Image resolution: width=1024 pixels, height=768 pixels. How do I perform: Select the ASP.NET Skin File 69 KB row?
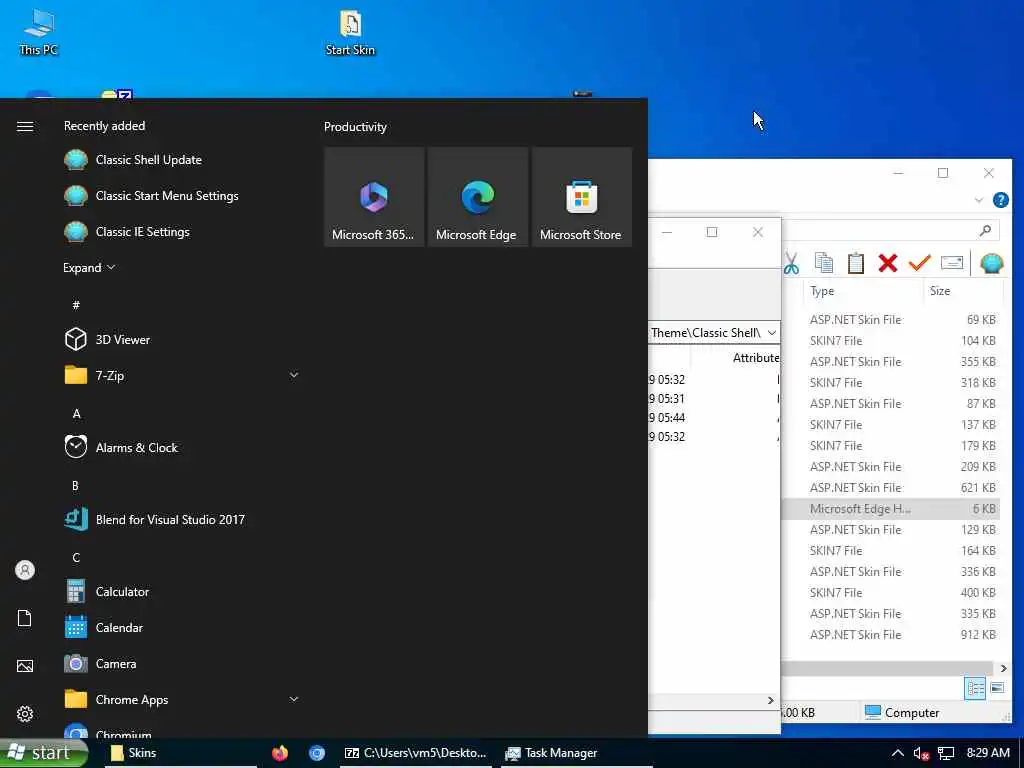point(892,320)
